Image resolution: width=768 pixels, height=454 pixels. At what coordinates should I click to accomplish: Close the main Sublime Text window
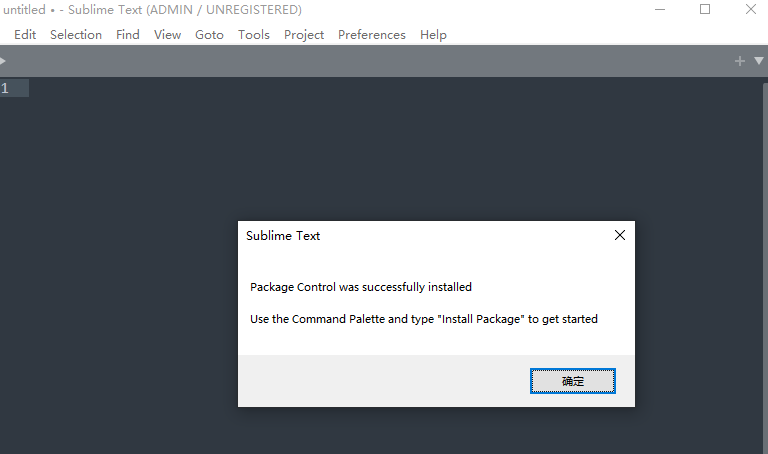tap(751, 10)
